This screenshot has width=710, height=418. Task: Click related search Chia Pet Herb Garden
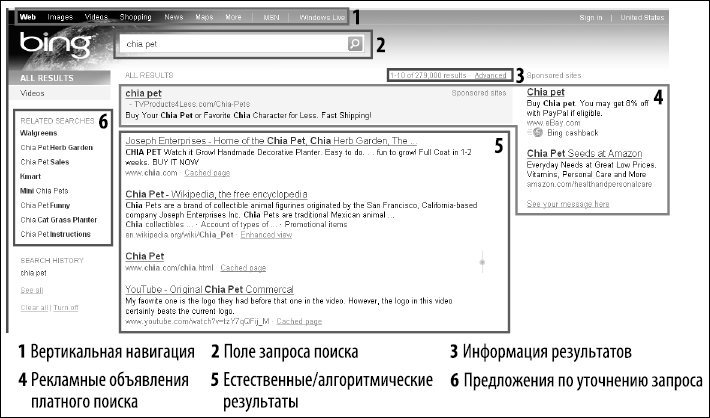pos(57,147)
